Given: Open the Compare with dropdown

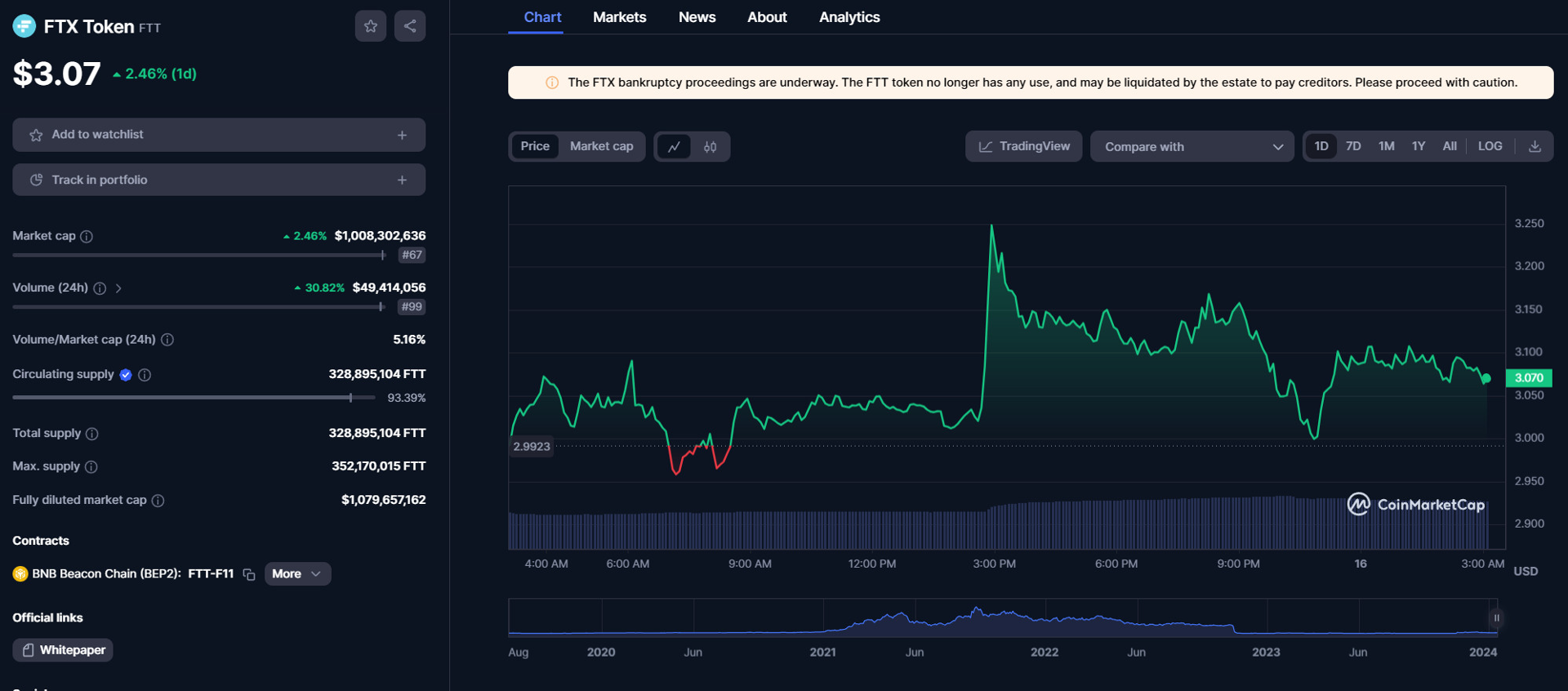Looking at the screenshot, I should pos(1192,147).
